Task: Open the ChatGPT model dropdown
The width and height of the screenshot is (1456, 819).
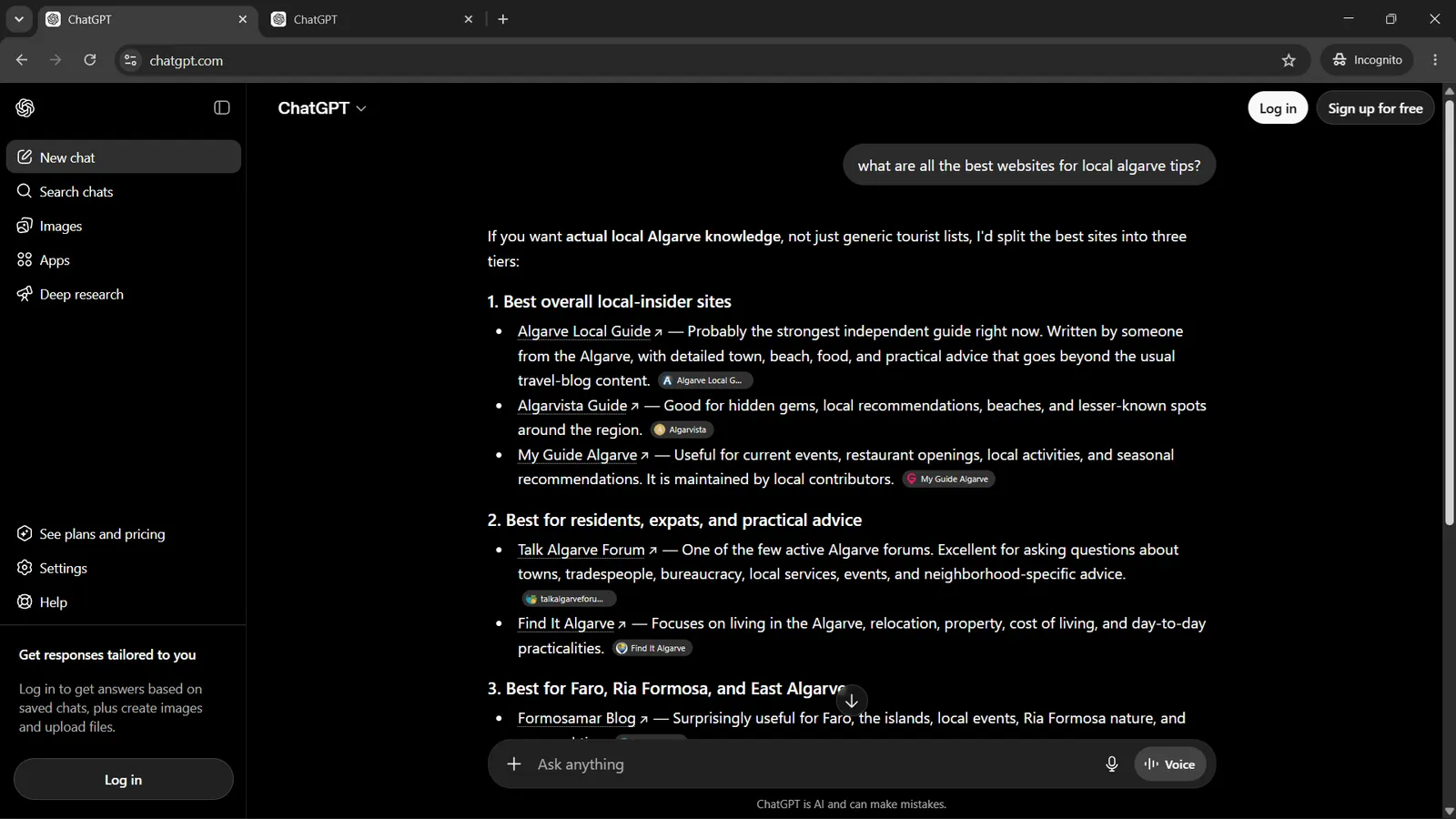Action: point(322,108)
